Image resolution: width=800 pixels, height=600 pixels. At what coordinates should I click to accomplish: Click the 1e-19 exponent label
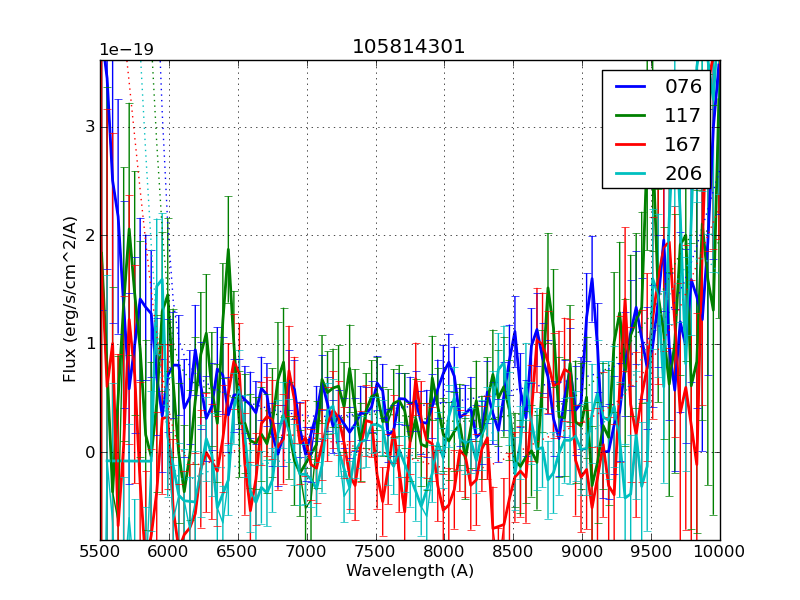[x=126, y=50]
